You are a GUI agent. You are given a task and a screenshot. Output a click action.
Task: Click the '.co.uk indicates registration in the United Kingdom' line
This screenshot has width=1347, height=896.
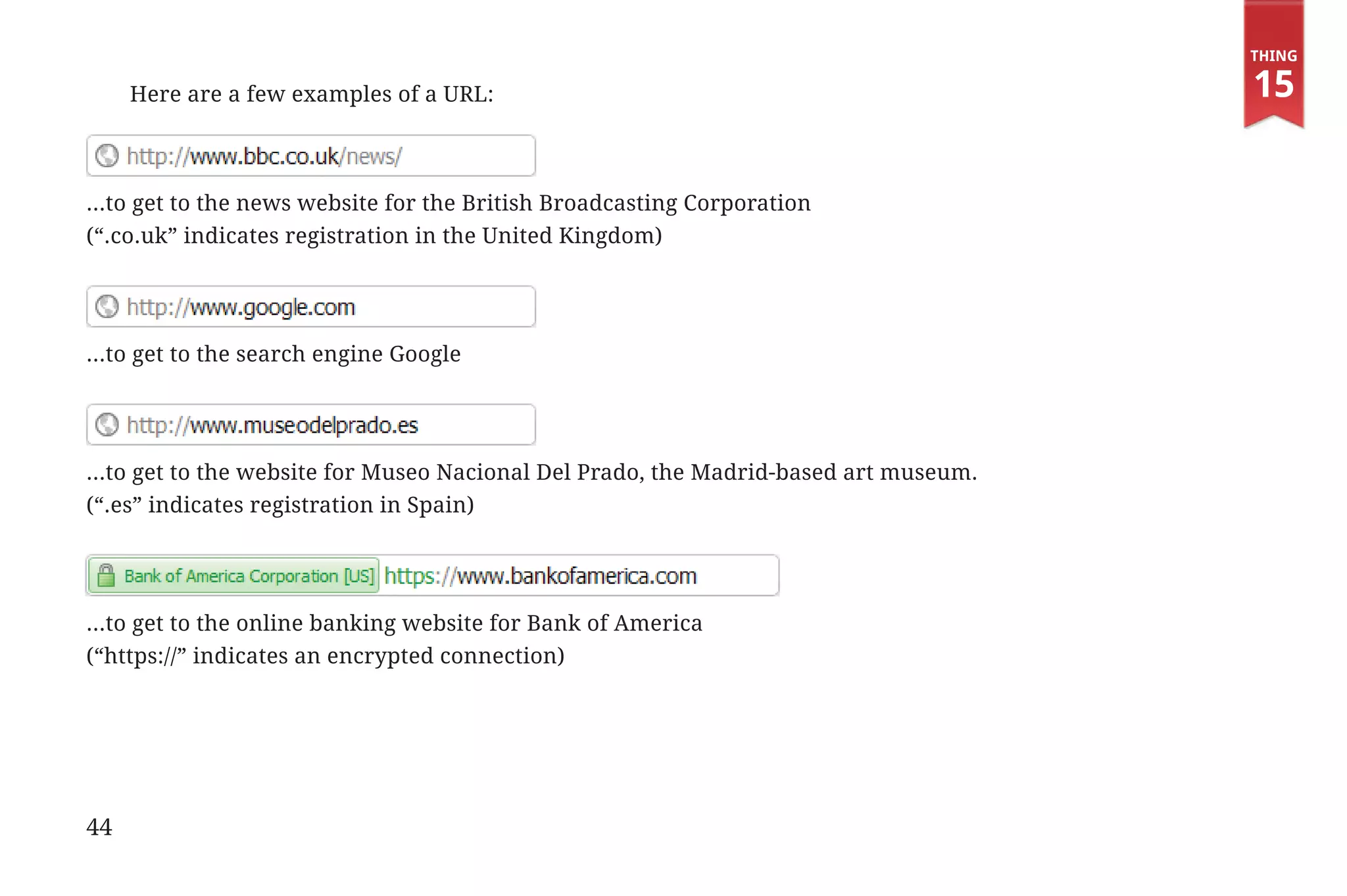tap(374, 236)
